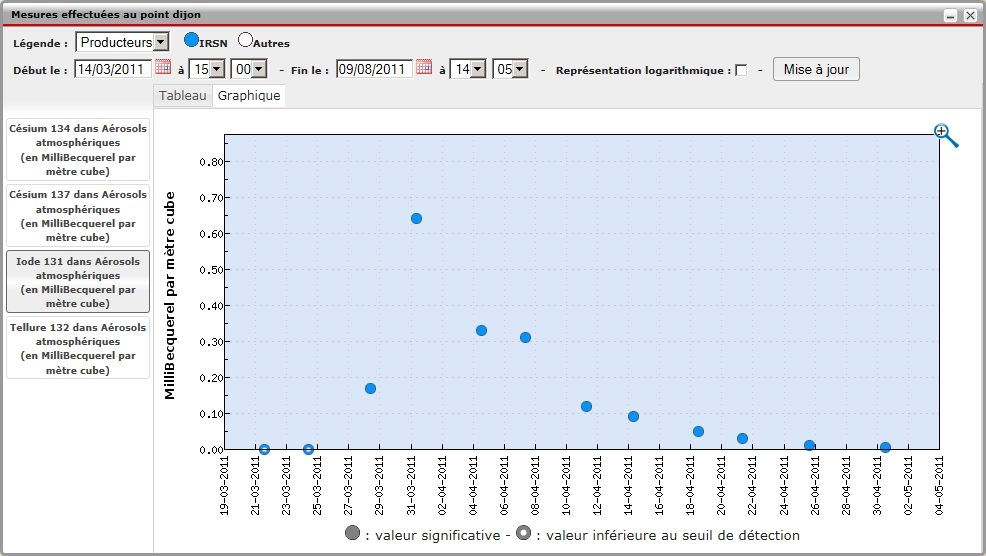Close the Mesures effectuées au point dijon panel

click(x=970, y=15)
